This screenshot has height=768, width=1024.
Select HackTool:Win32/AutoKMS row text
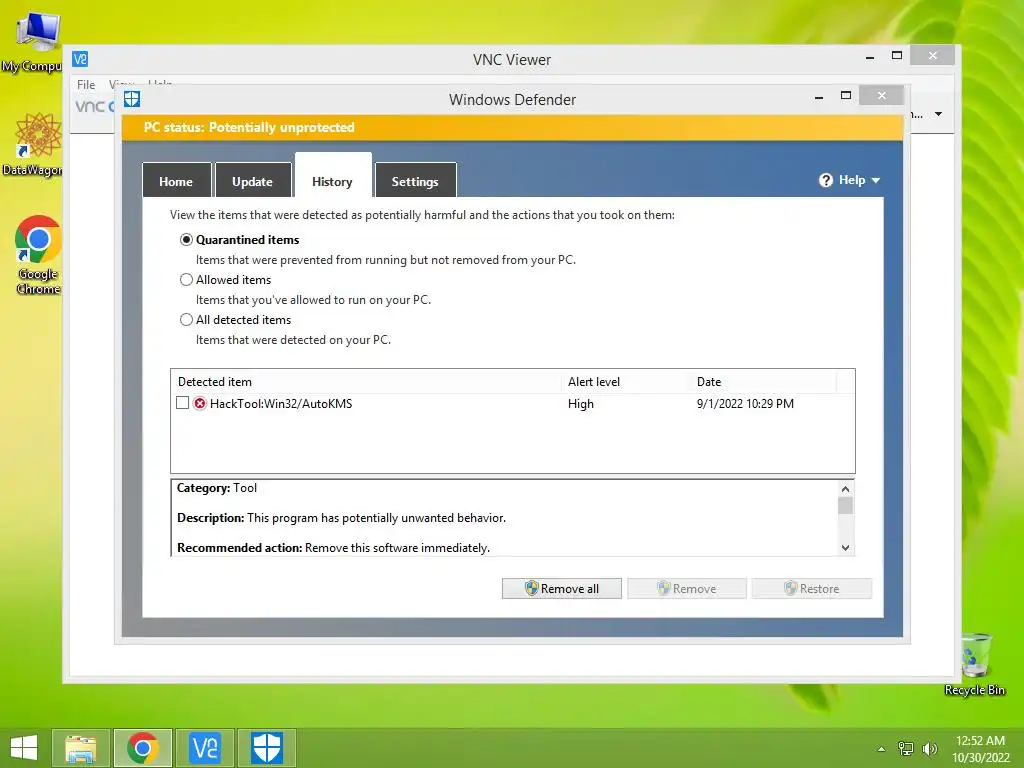coord(281,404)
